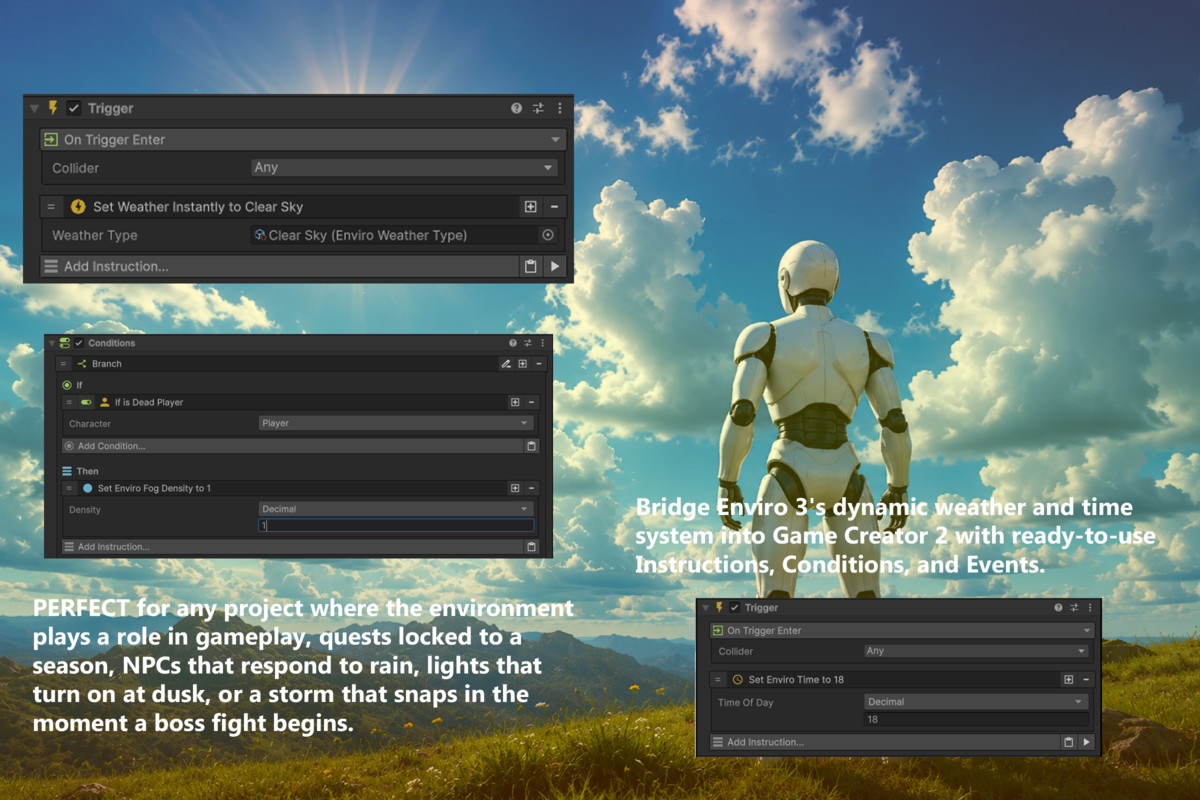Open the kebab menu of the Conditions component

pyautogui.click(x=541, y=343)
